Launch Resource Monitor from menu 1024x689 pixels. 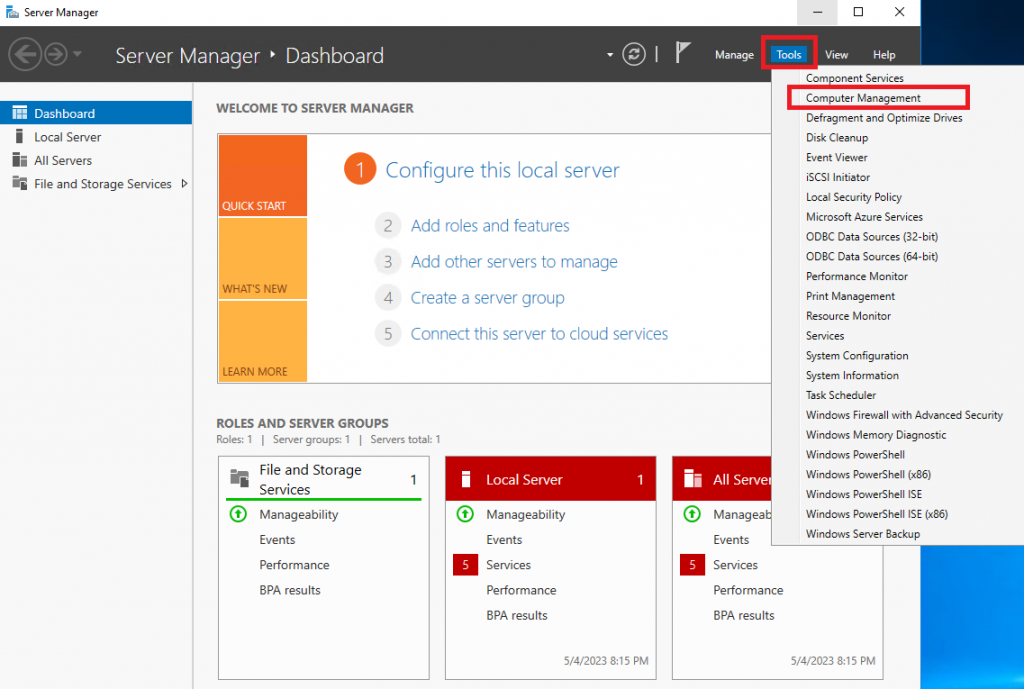tap(848, 316)
